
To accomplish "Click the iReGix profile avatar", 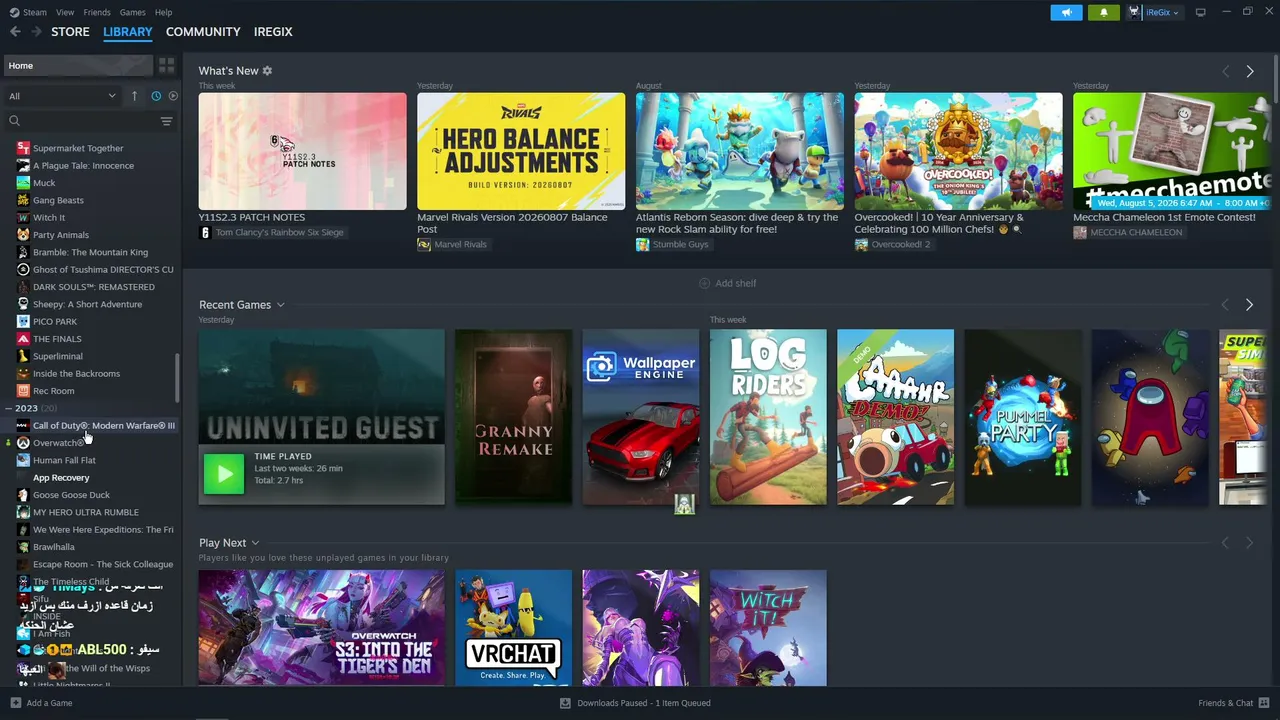I will click(x=1134, y=12).
